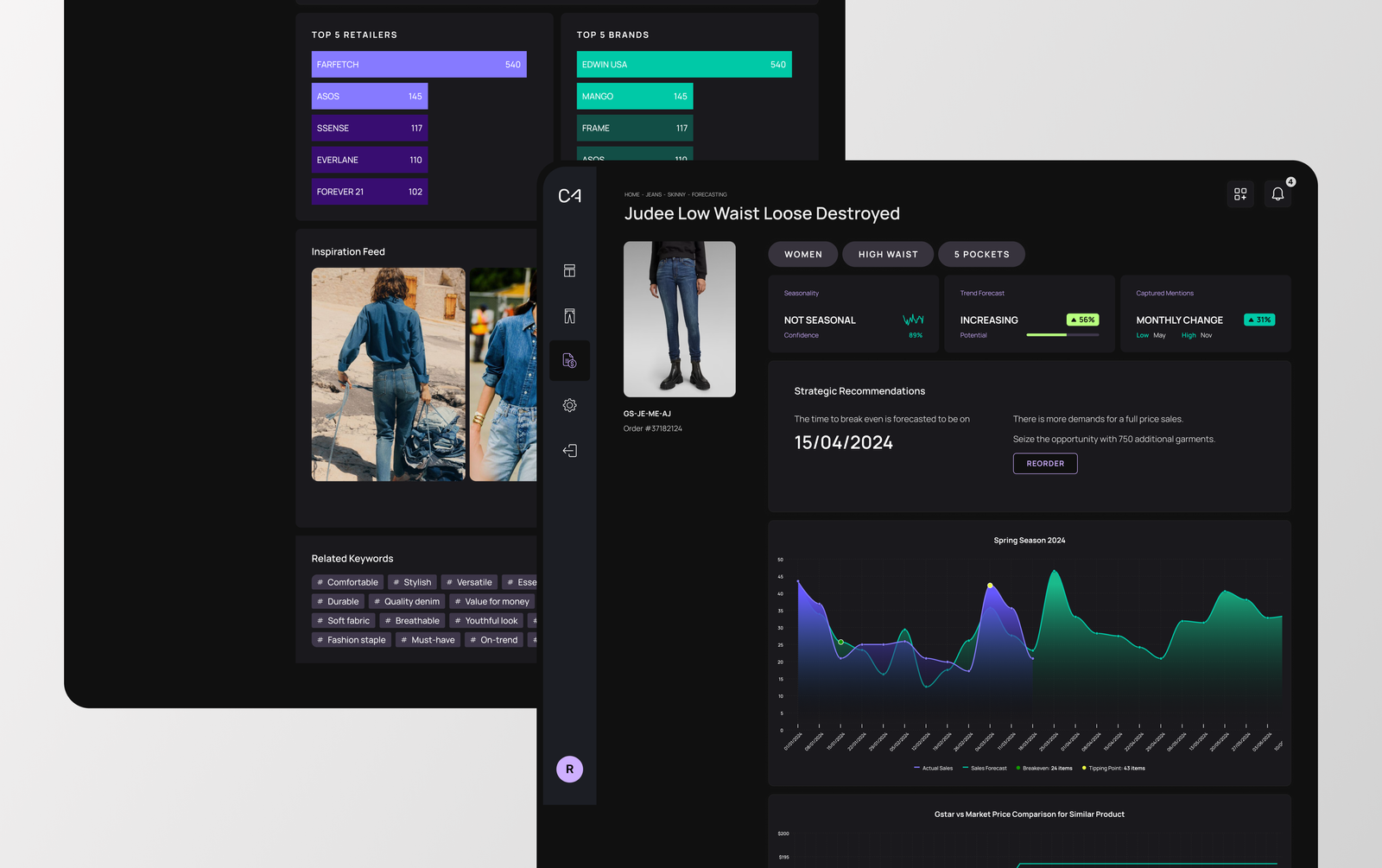
Task: Open the Judee jeans product thumbnail
Action: point(680,320)
